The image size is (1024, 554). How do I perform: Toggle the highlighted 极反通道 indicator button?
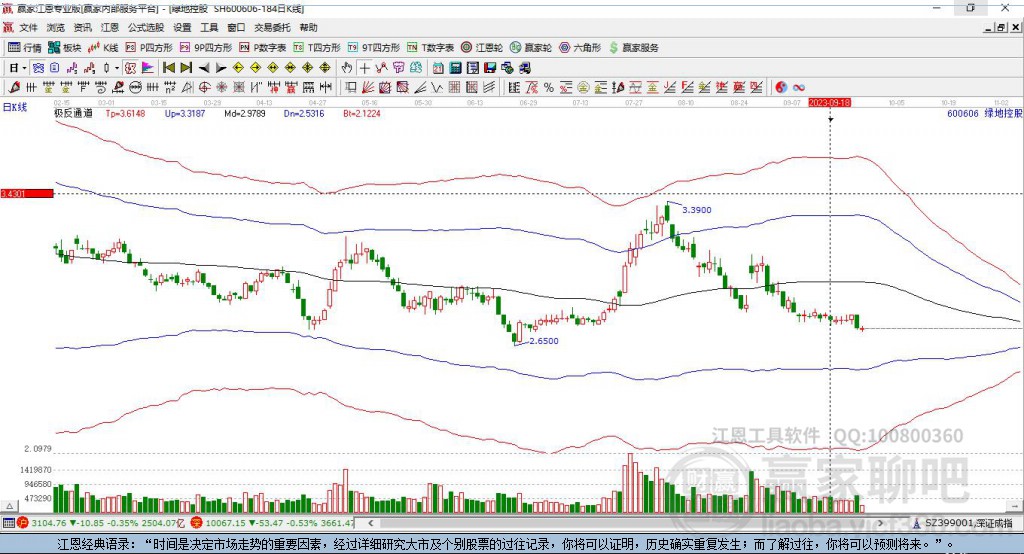click(x=131, y=68)
